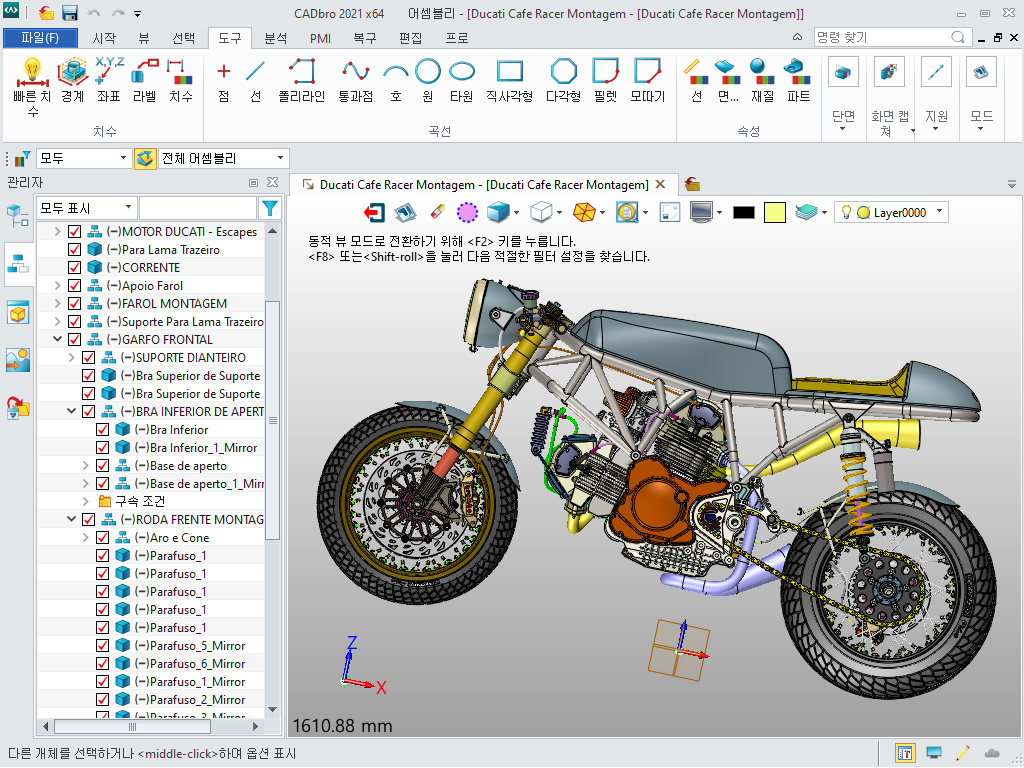Select the Chamfer (모따기) tool
Screen dimensions: 1024x768
tap(648, 80)
